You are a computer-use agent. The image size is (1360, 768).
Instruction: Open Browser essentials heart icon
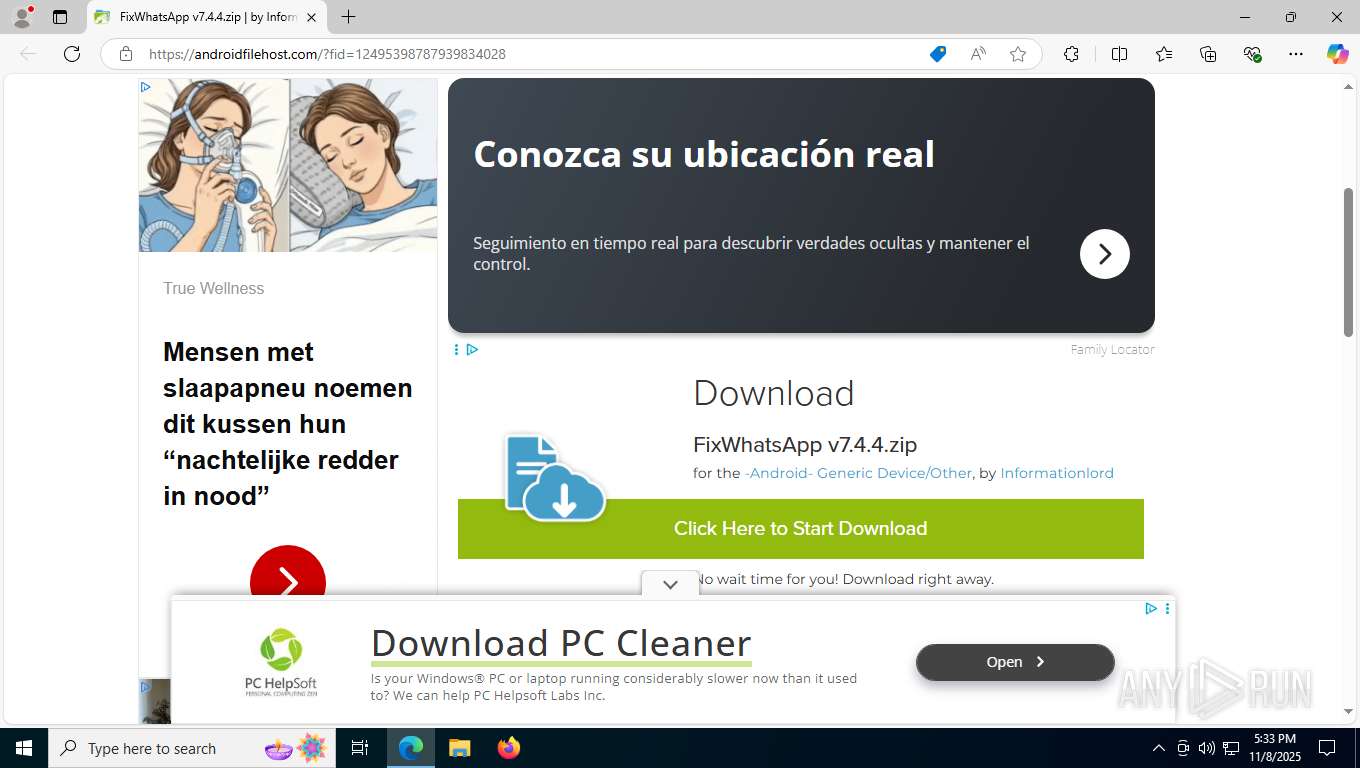pyautogui.click(x=1252, y=54)
